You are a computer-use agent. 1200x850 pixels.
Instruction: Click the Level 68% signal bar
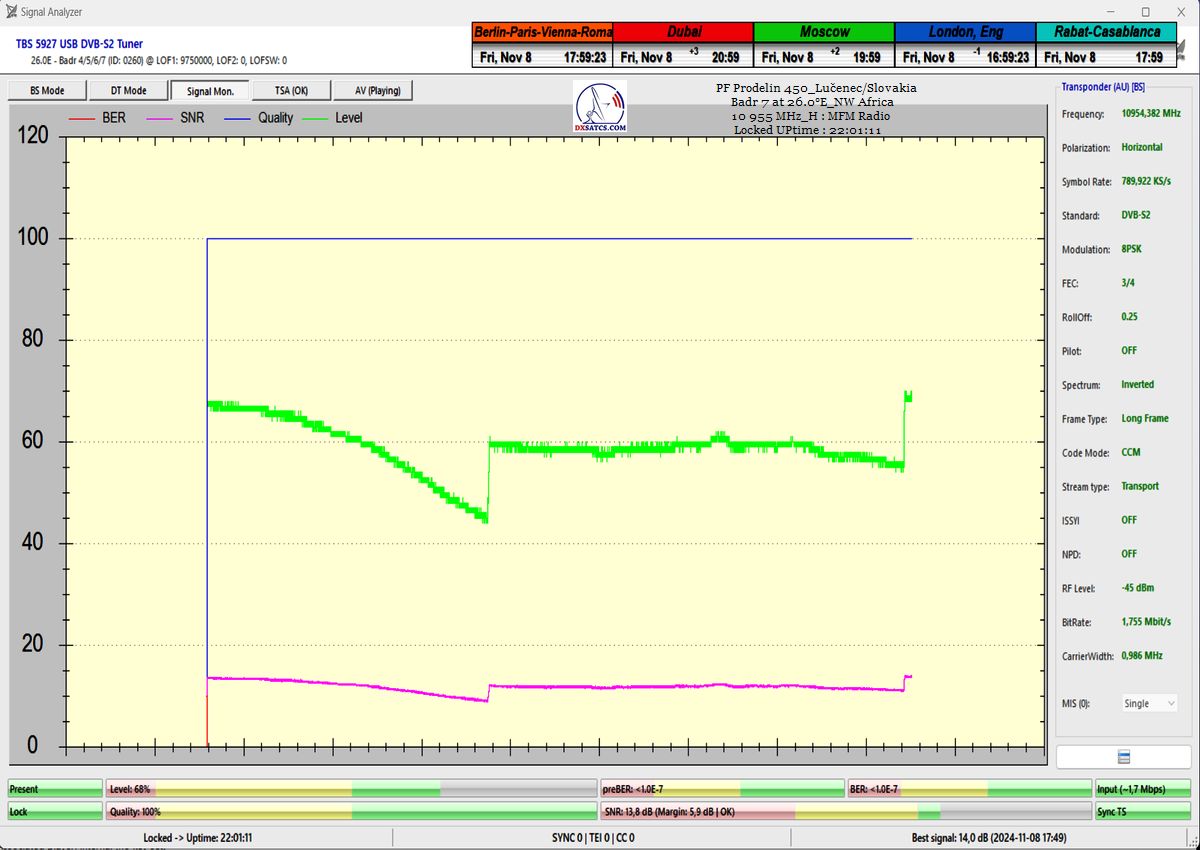[x=351, y=790]
